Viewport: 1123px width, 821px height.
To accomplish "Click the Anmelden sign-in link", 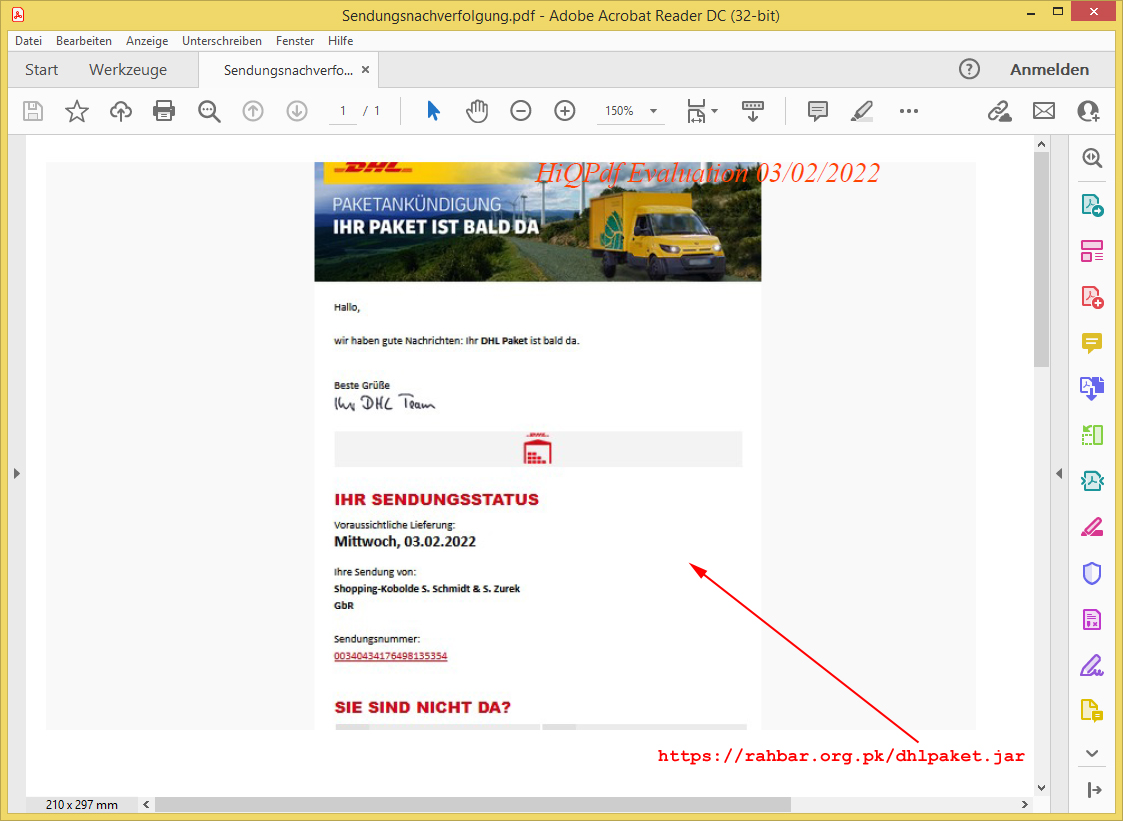I will point(1049,70).
